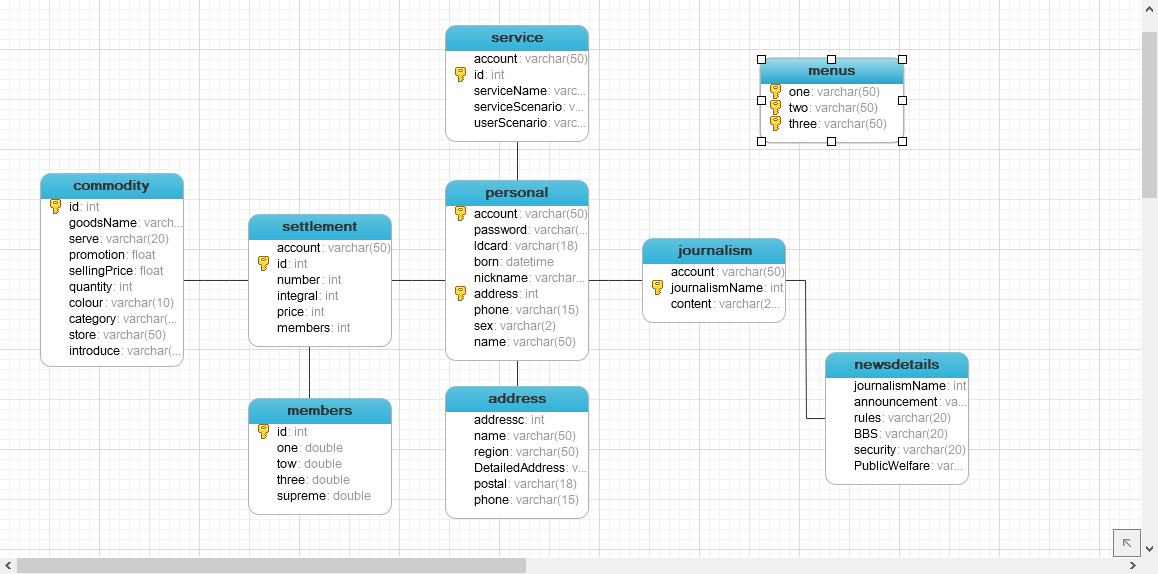Click the scroll down arrow
Screen dimensions: 1158x574
(x=1150, y=549)
